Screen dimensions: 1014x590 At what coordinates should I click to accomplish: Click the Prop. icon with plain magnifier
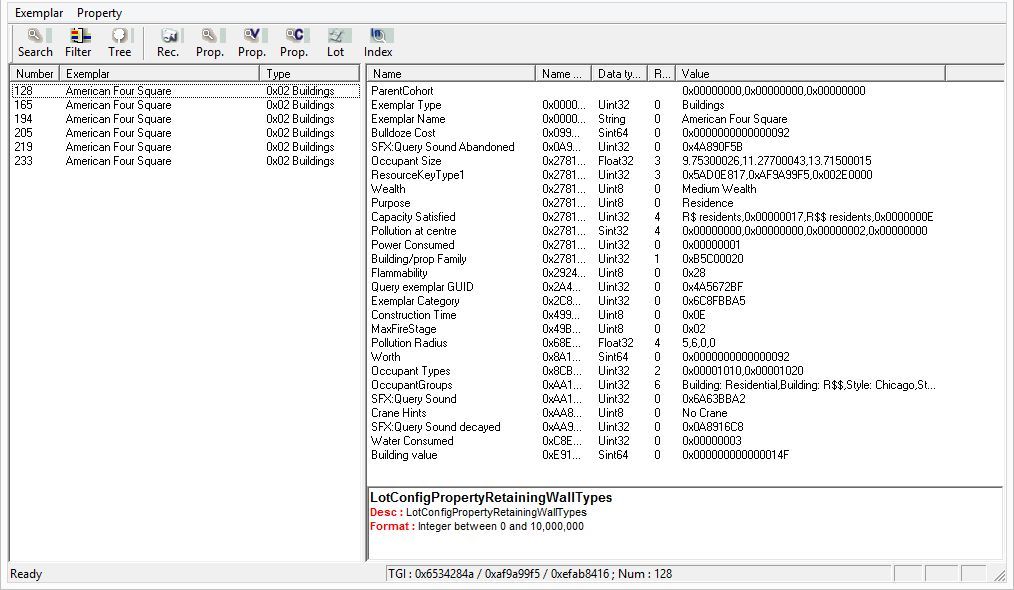click(210, 43)
